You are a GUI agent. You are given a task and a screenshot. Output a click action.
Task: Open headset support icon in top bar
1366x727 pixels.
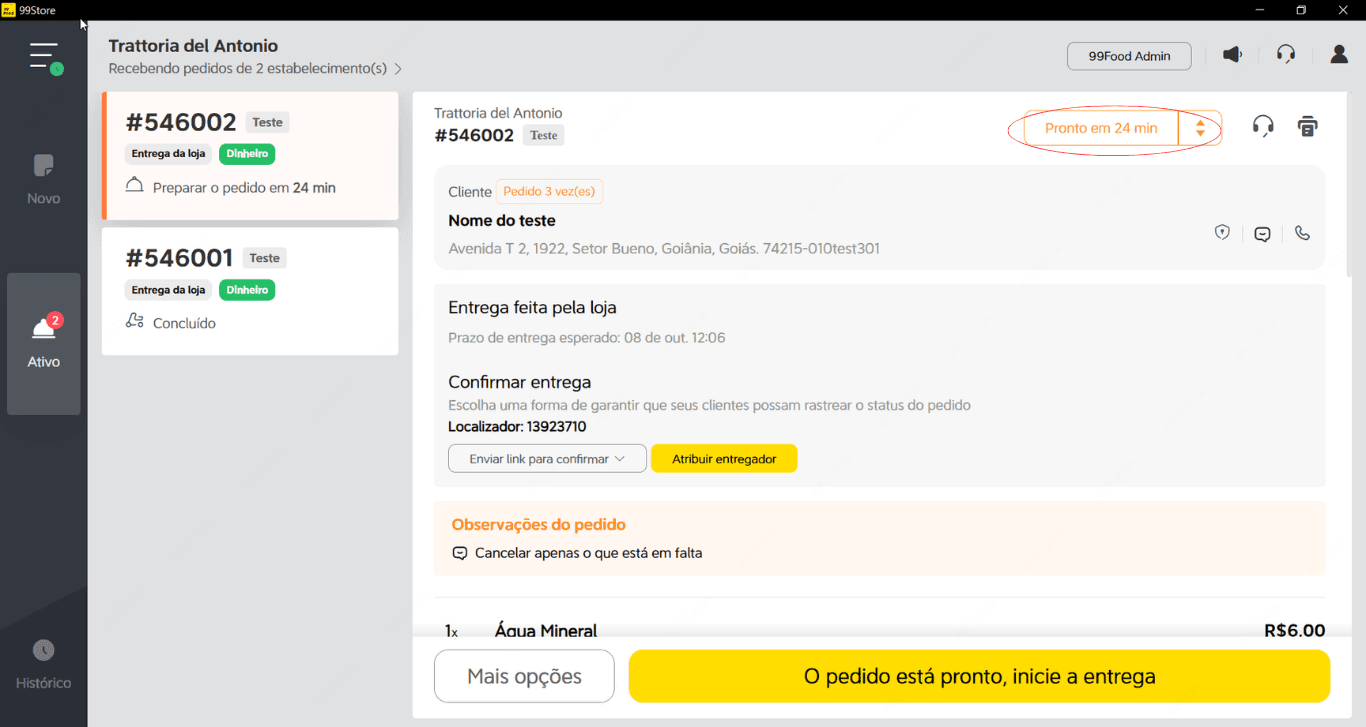coord(1286,55)
